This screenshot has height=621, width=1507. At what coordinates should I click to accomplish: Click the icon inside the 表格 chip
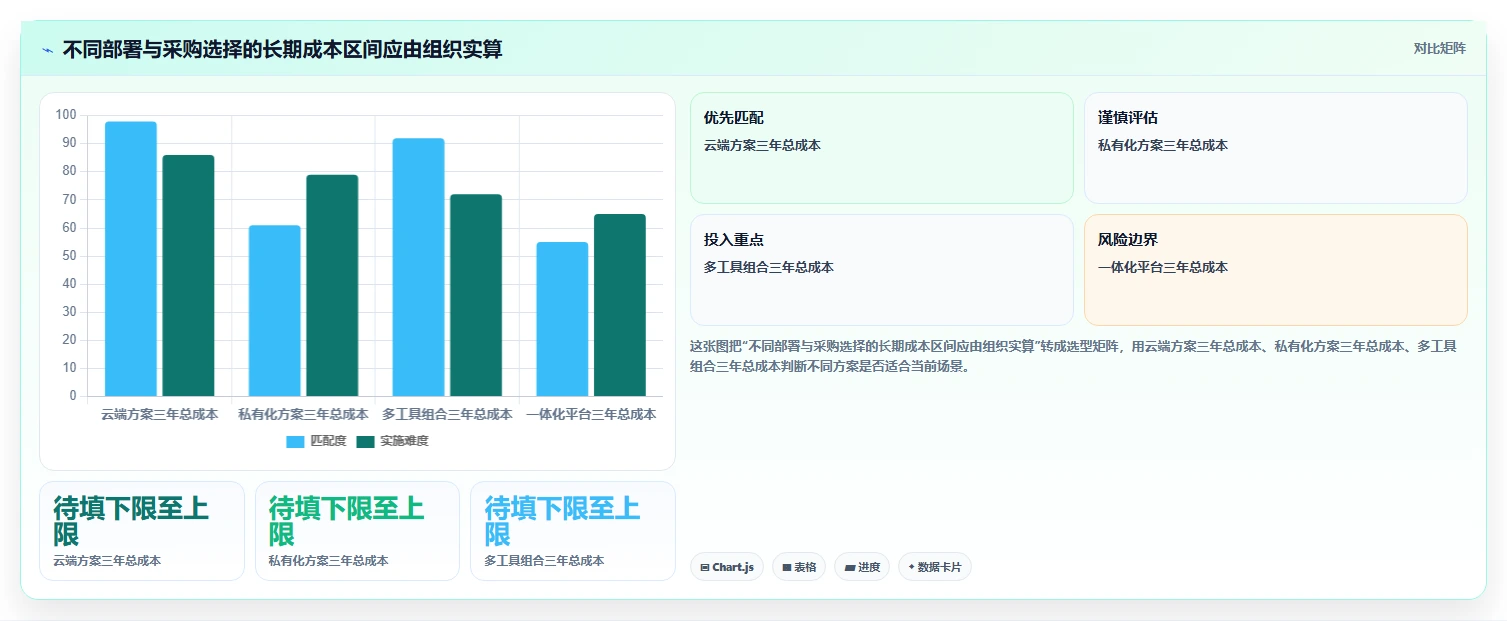tap(787, 567)
